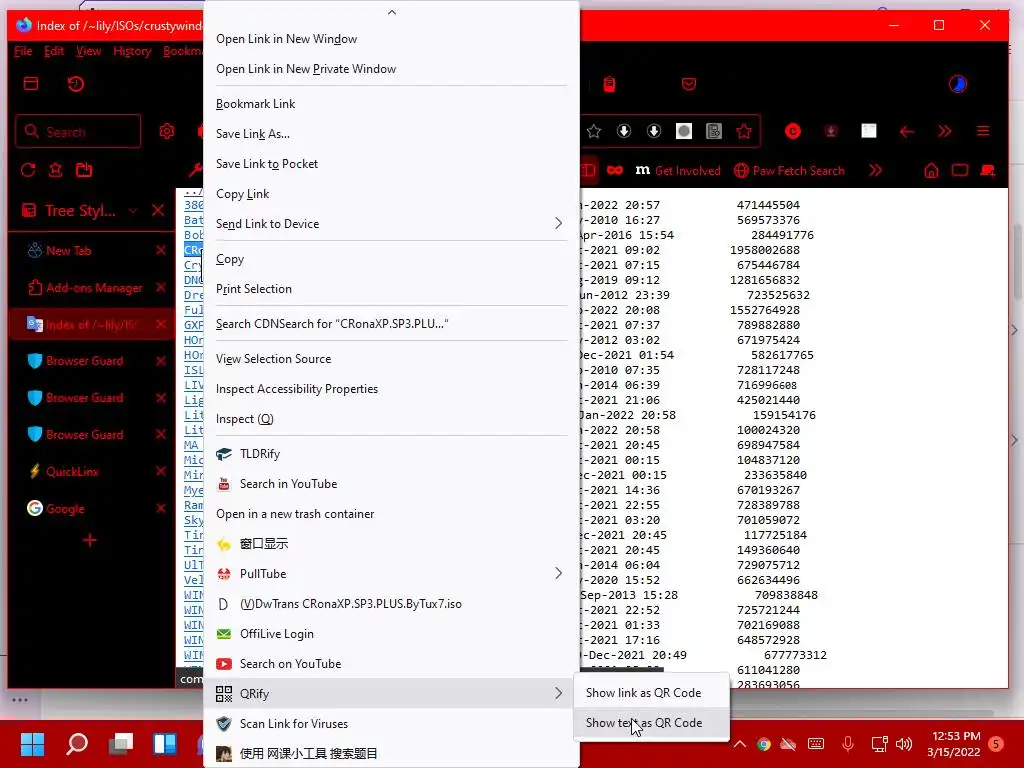The width and height of the screenshot is (1024, 768).
Task: Open Paw Fetch Search bookmark
Action: pyautogui.click(x=789, y=170)
